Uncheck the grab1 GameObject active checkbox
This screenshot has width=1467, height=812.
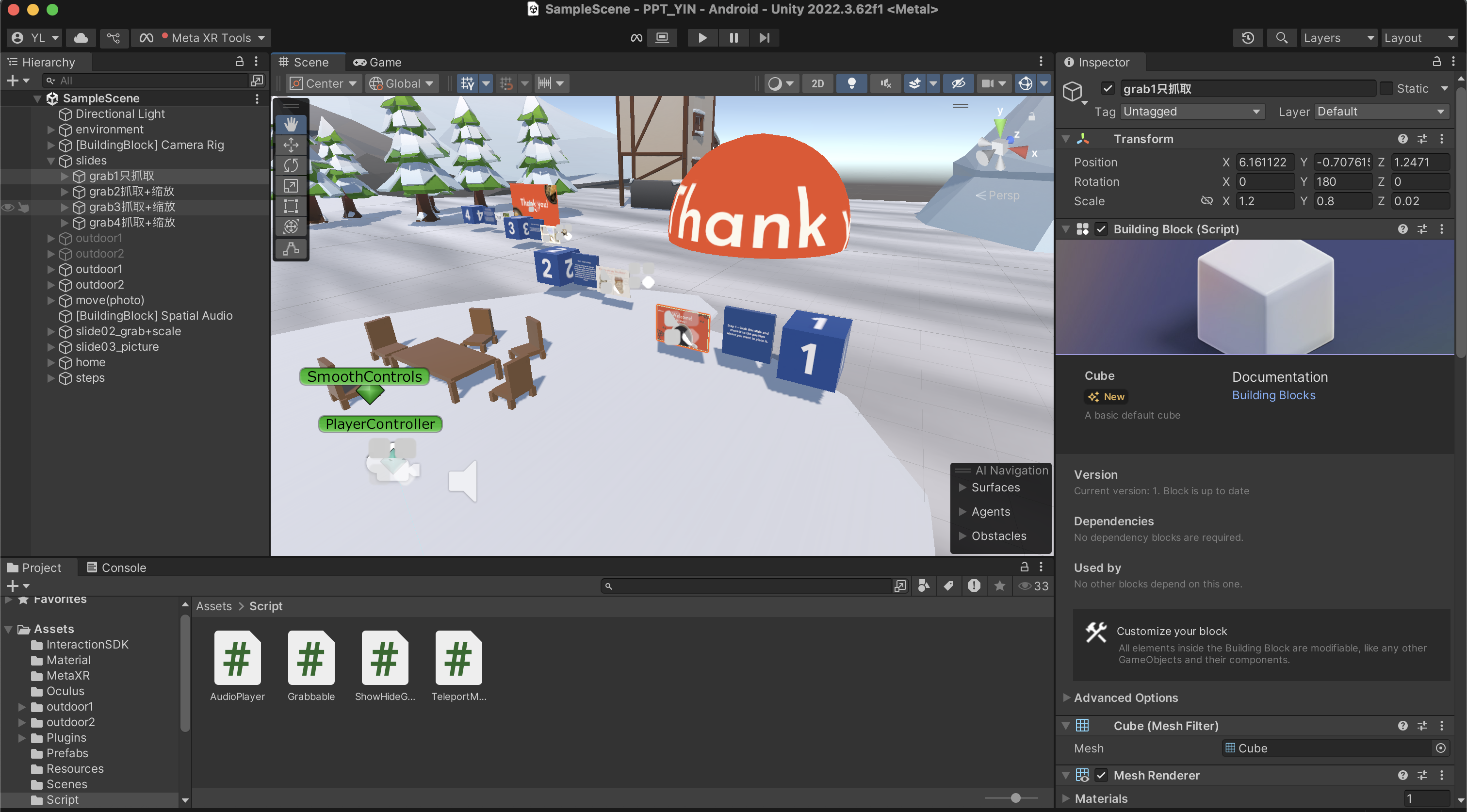click(x=1108, y=89)
